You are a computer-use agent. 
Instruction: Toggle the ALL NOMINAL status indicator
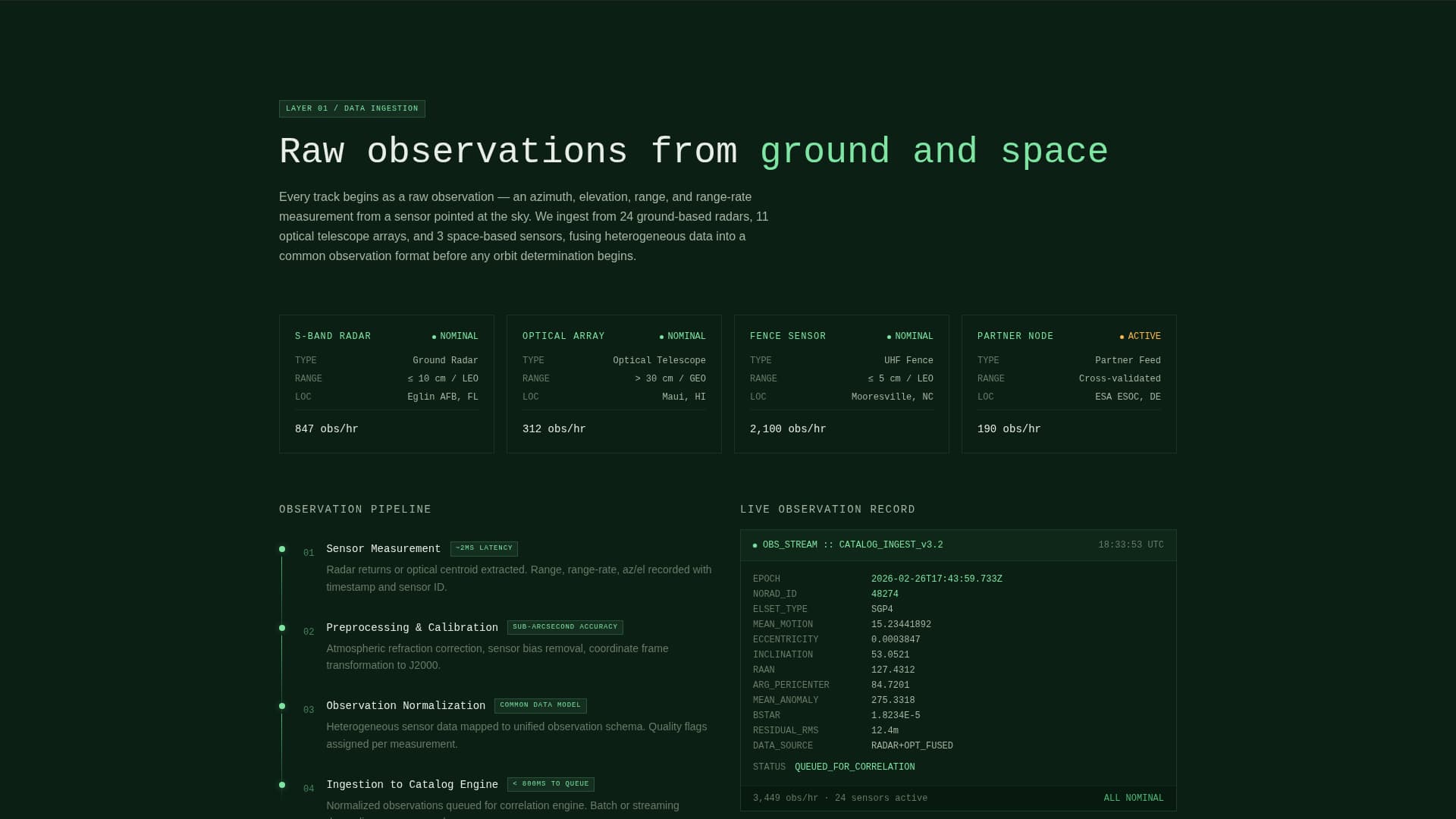point(1133,798)
